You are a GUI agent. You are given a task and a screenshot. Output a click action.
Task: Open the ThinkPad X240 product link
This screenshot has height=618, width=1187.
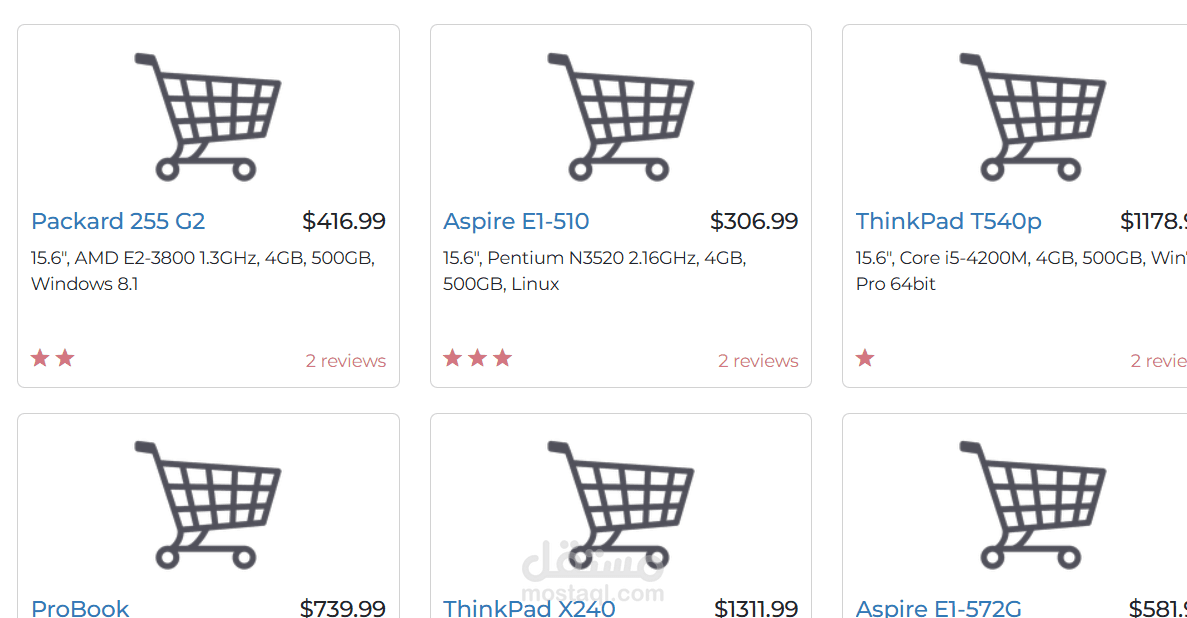click(529, 608)
